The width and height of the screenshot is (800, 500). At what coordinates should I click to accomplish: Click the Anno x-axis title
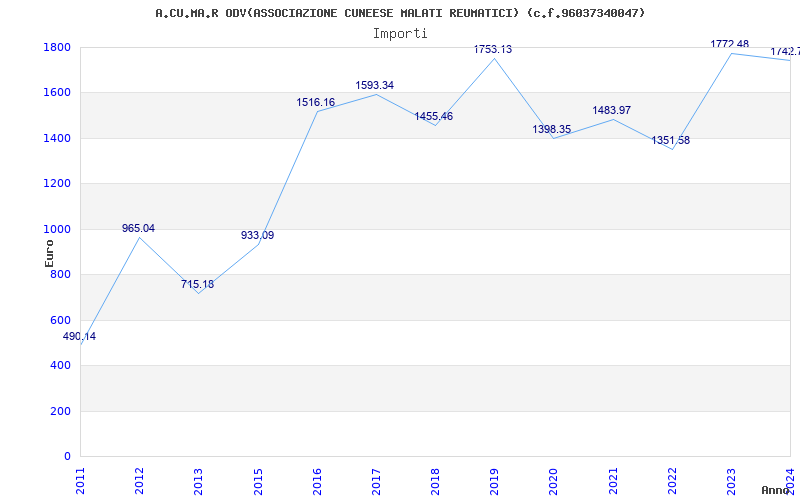click(x=775, y=490)
